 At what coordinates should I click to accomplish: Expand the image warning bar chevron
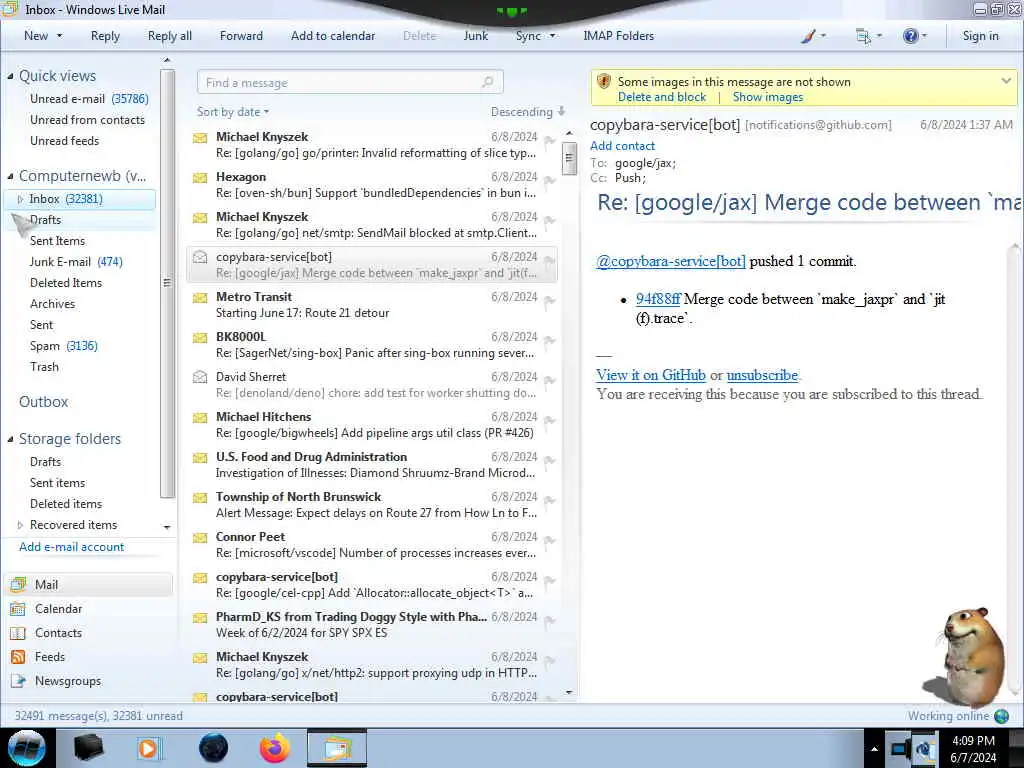click(x=1006, y=81)
